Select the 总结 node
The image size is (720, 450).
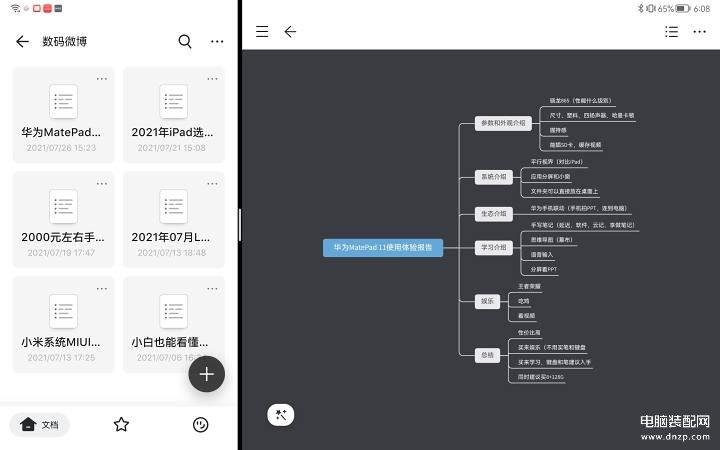tap(487, 355)
